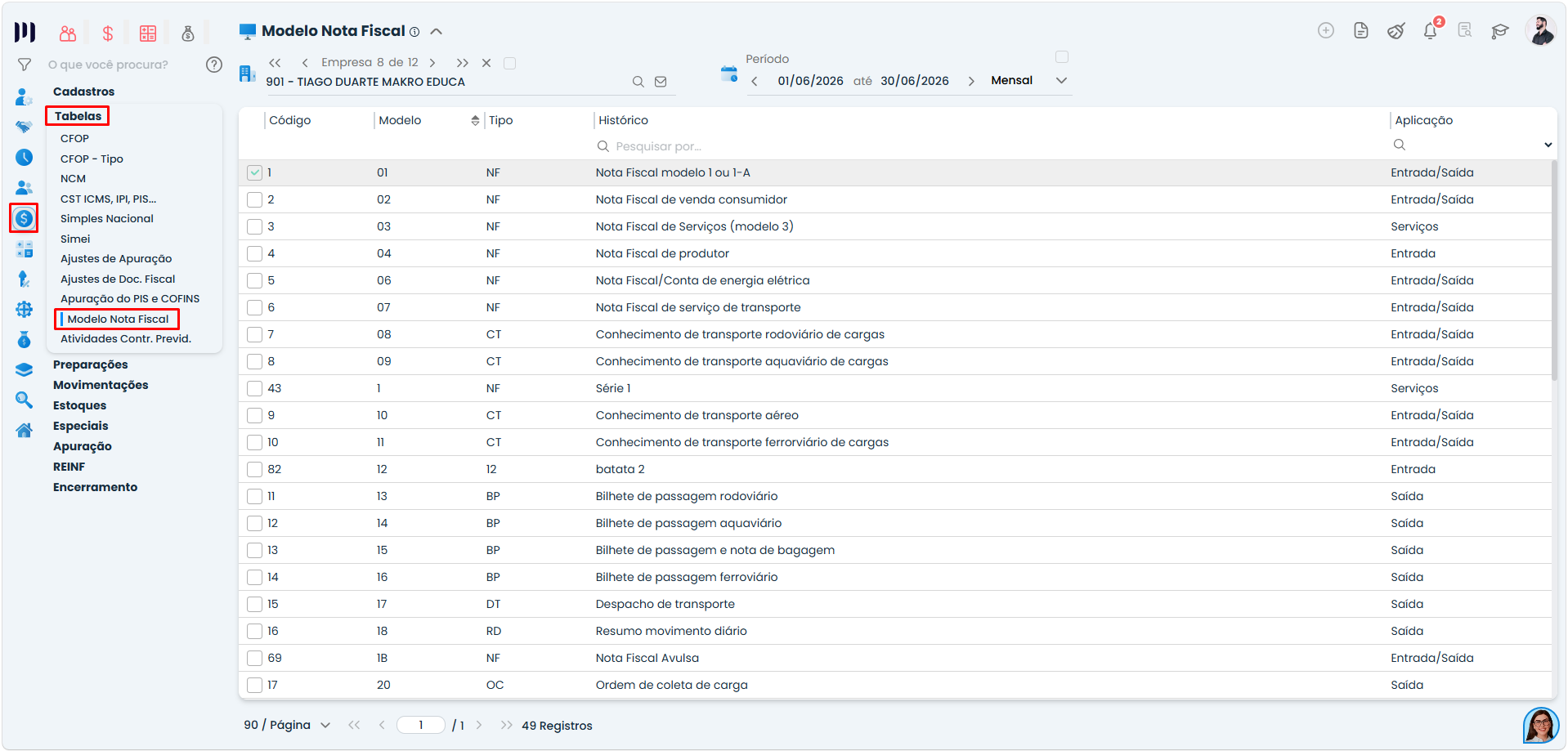This screenshot has width=1568, height=751.
Task: Open the CFOP - Tipo table entry
Action: pos(92,159)
